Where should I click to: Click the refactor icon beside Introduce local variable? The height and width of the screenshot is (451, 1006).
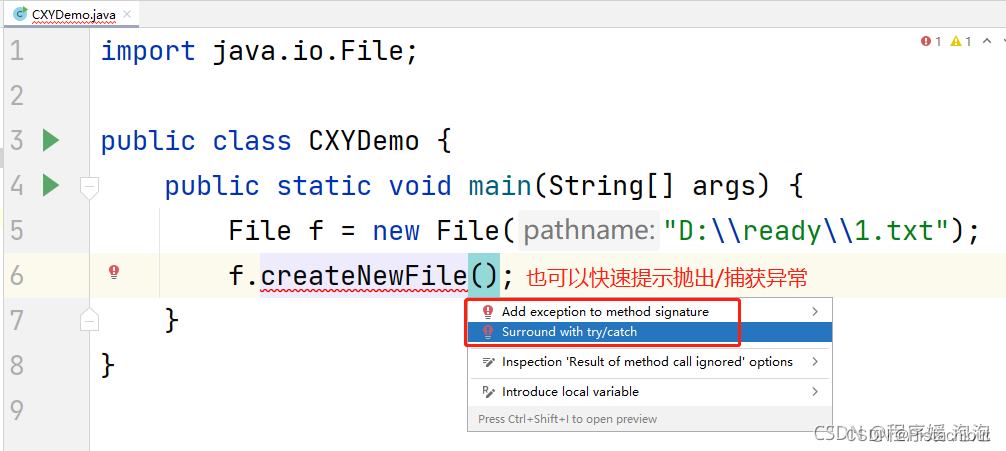click(488, 391)
